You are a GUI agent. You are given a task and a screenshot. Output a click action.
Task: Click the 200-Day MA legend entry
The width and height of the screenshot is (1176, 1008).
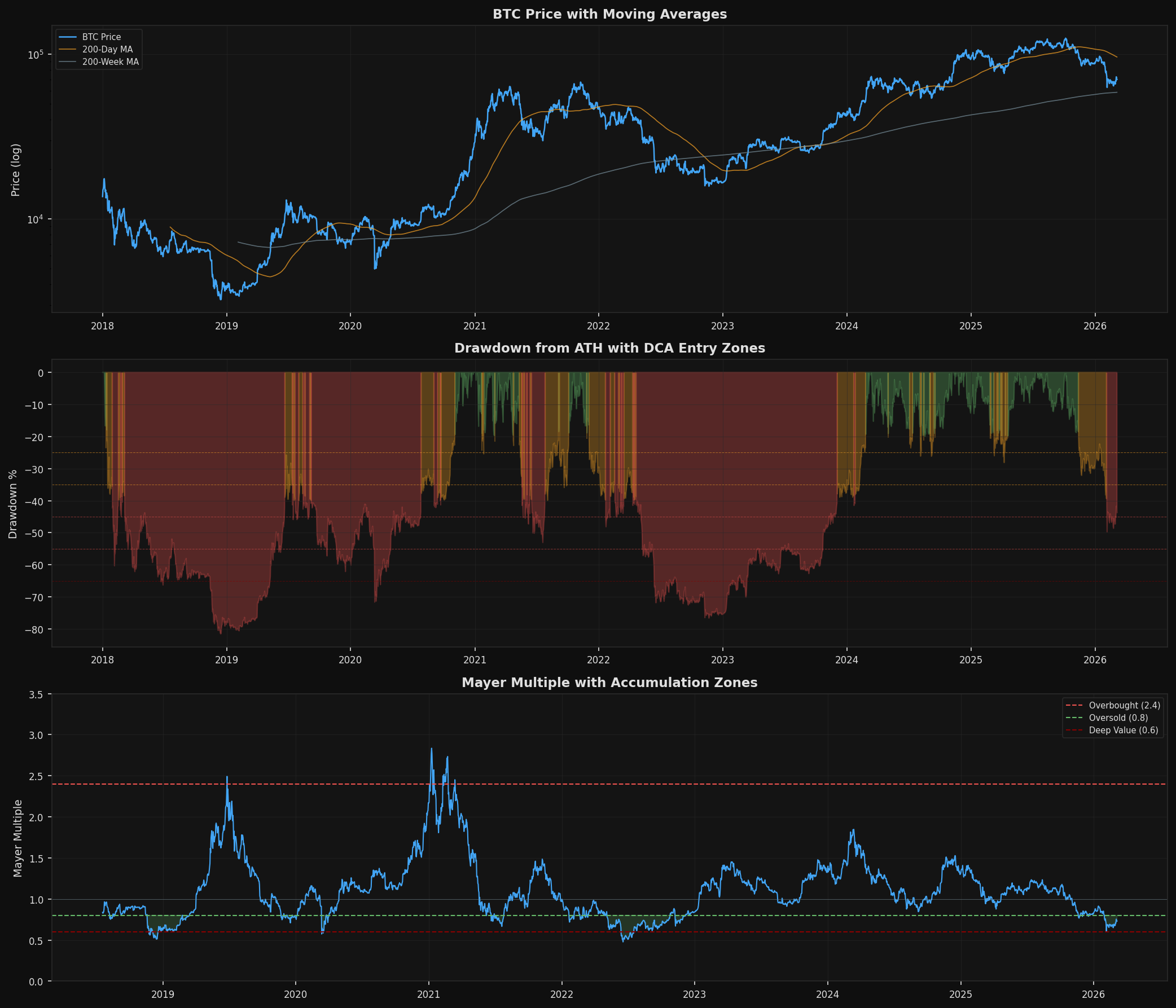pos(107,49)
